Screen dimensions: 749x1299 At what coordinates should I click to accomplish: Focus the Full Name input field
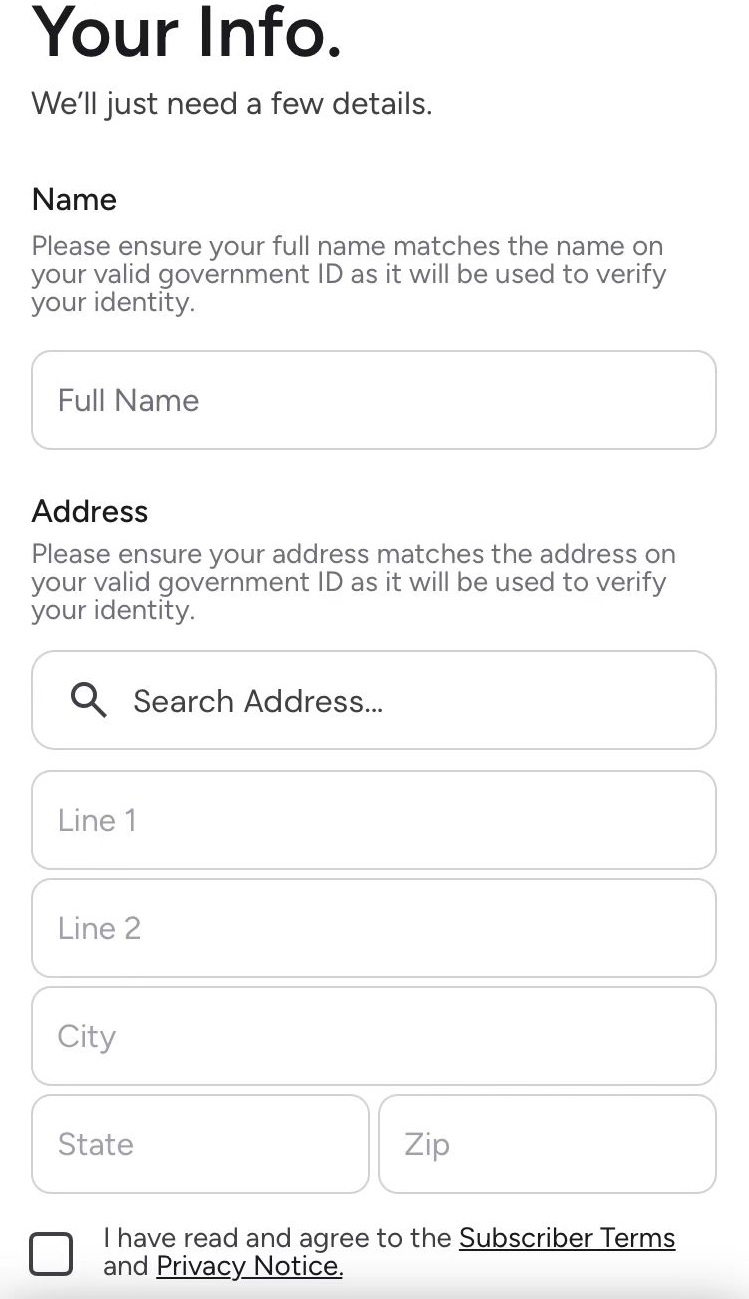pos(374,400)
